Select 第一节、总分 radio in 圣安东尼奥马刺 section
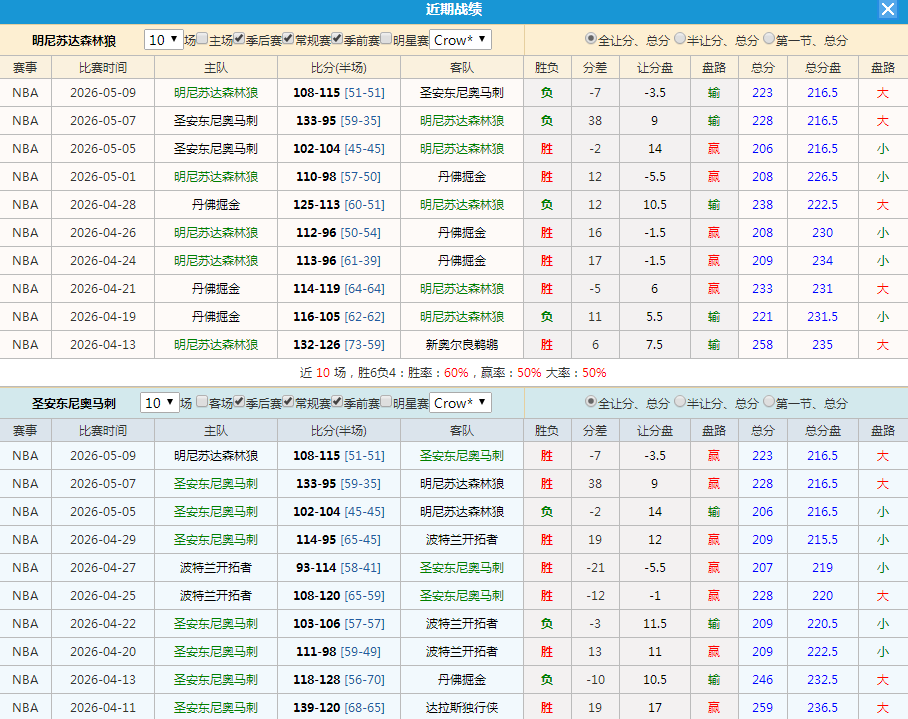Viewport: 908px width, 719px height. (768, 401)
